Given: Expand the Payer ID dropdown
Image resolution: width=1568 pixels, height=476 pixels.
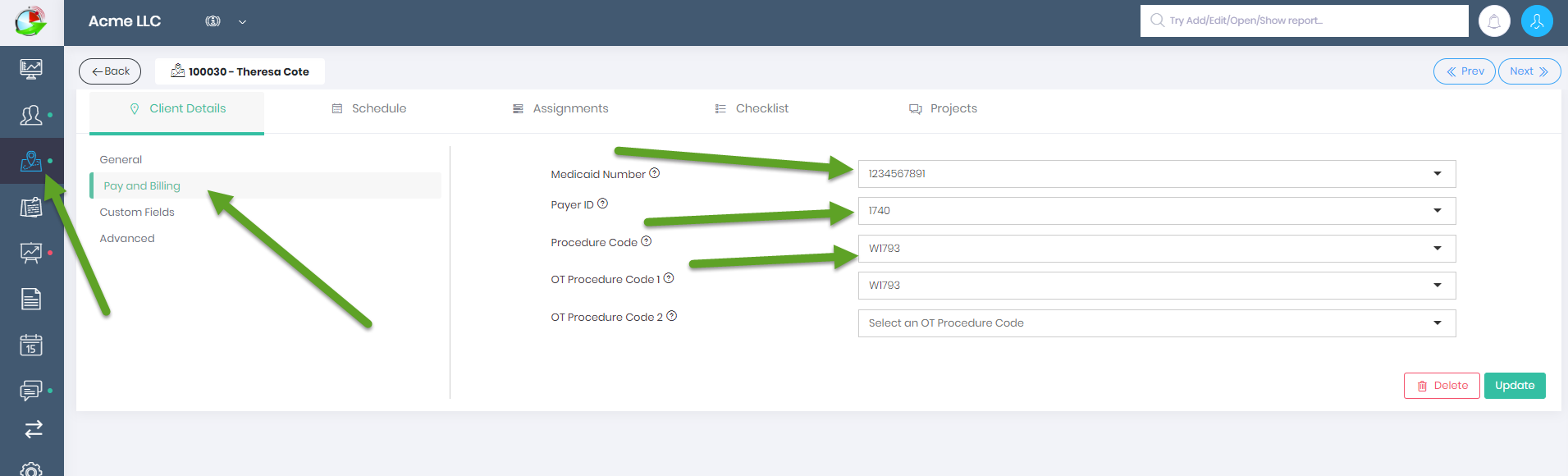Looking at the screenshot, I should pyautogui.click(x=1157, y=211).
